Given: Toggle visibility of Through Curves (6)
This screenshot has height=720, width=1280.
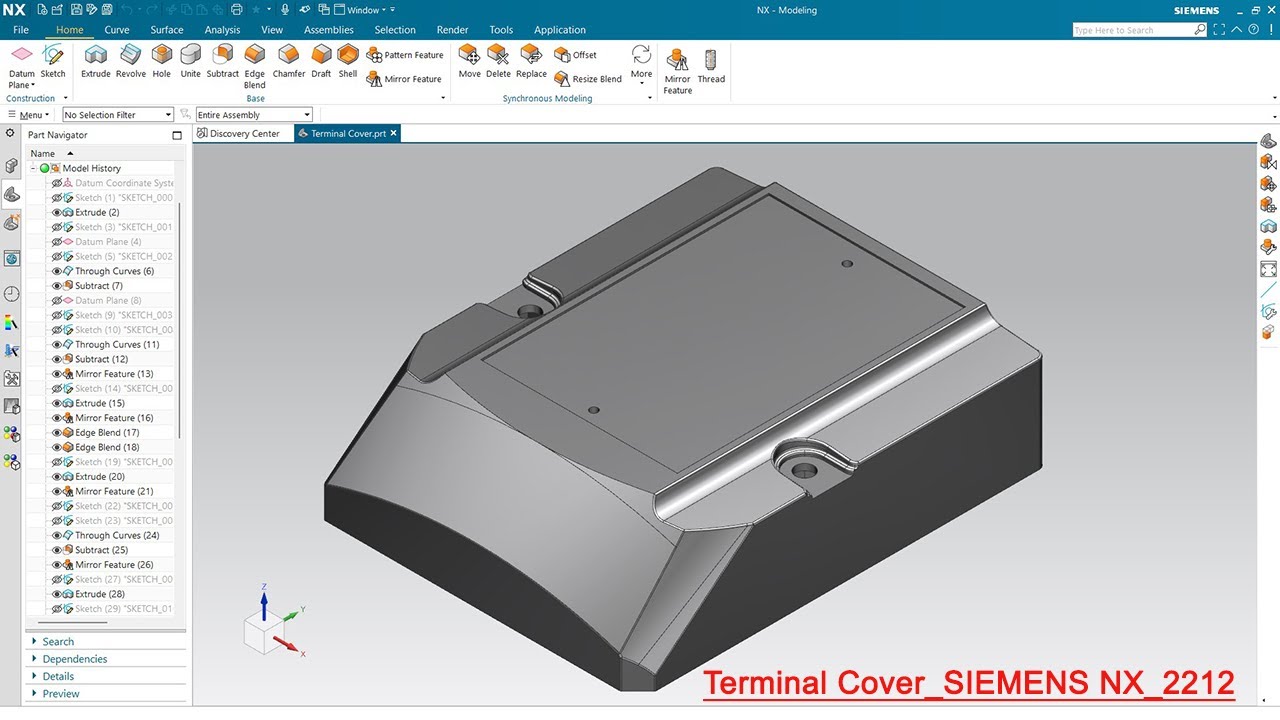Looking at the screenshot, I should pyautogui.click(x=57, y=271).
